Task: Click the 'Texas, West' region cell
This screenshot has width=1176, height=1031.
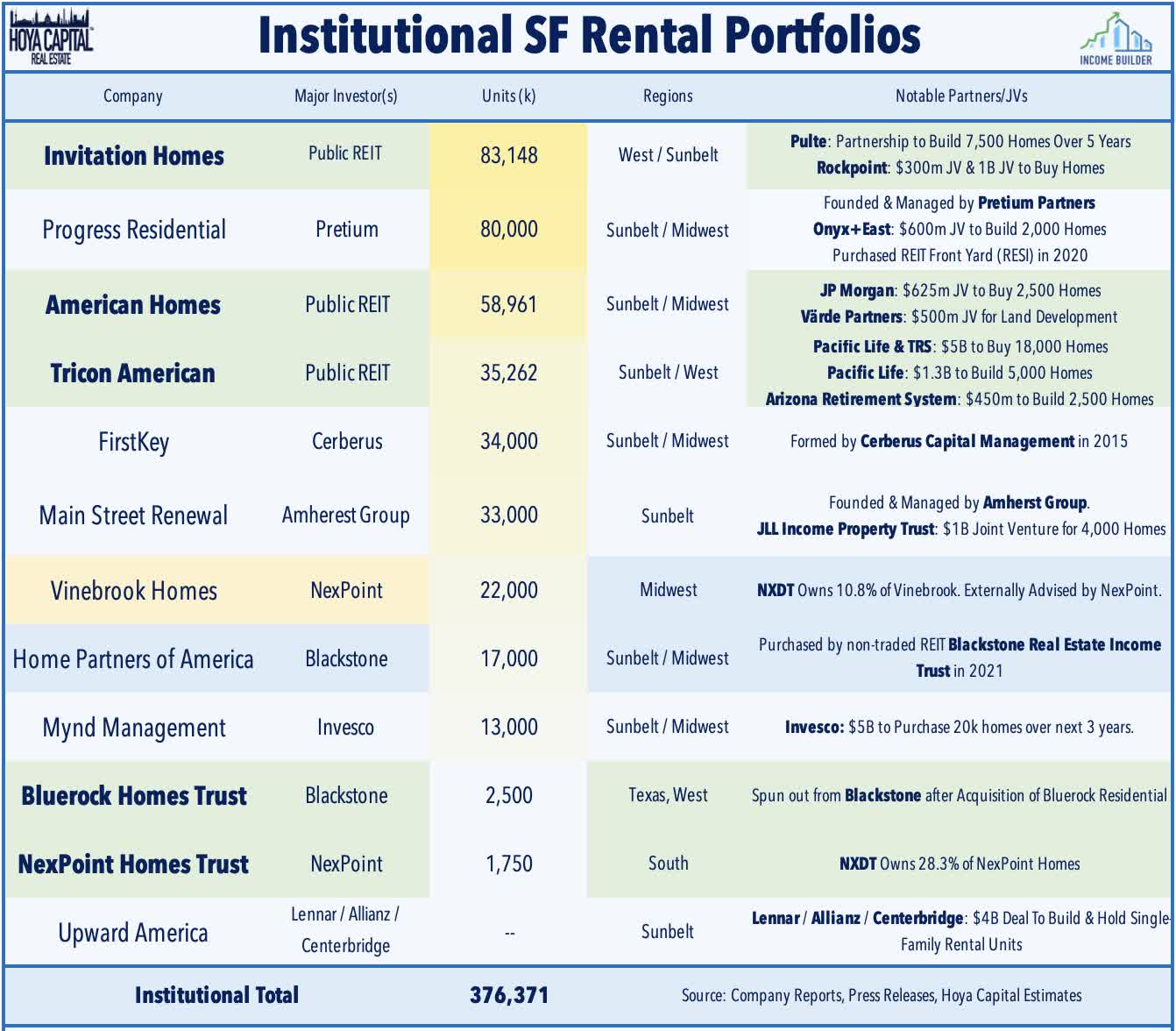Action: [x=668, y=795]
